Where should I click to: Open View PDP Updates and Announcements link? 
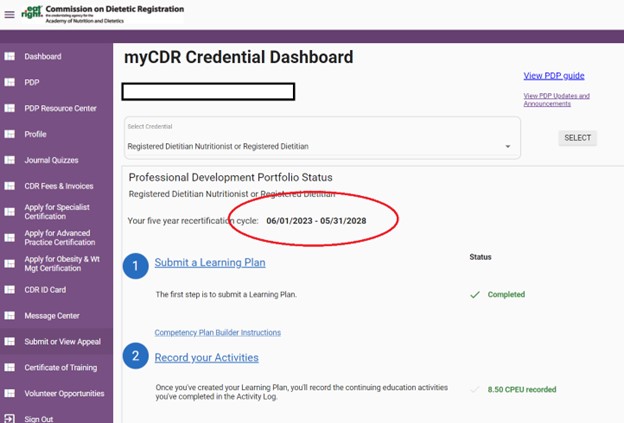click(x=556, y=99)
